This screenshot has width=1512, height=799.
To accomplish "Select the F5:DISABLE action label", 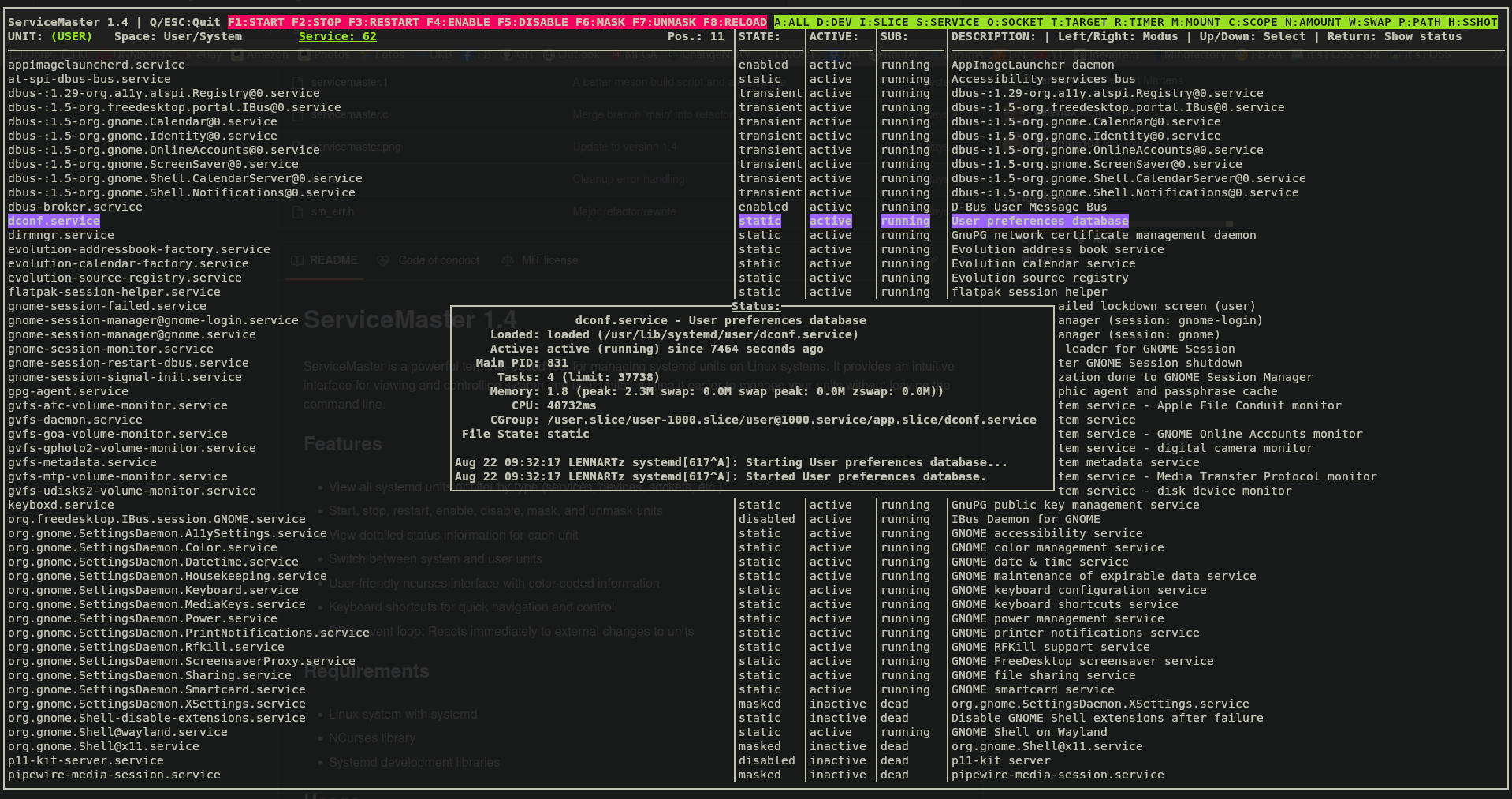I will coord(533,22).
